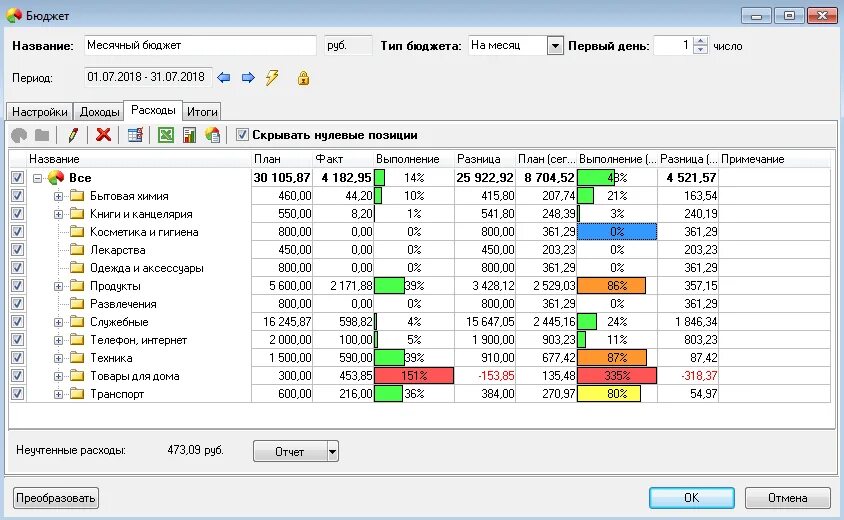Click the gray pie chart toolbar icon
This screenshot has width=844, height=520.
(19, 135)
